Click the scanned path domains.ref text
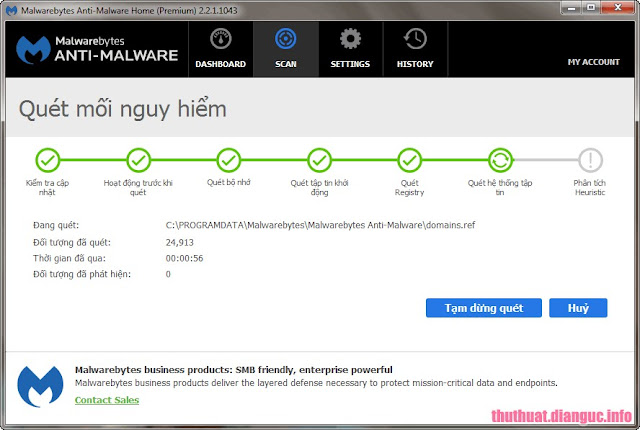The height and width of the screenshot is (430, 640). [320, 225]
